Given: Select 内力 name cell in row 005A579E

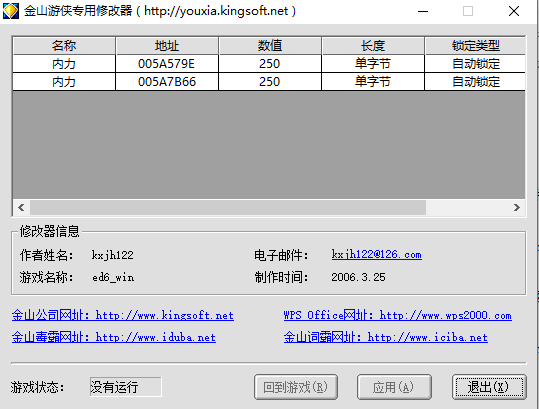Looking at the screenshot, I should (64, 64).
